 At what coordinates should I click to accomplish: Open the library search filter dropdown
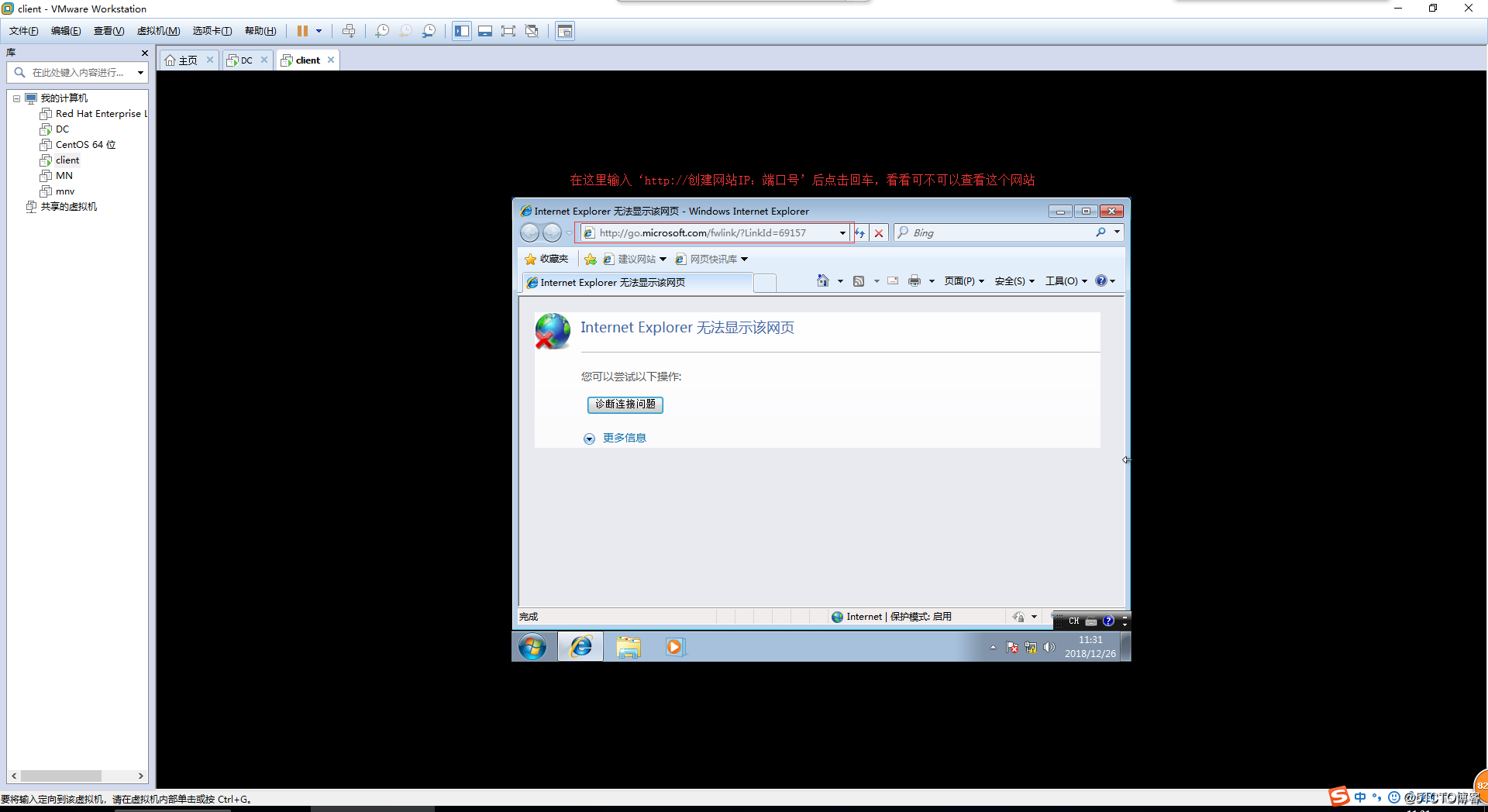[x=140, y=73]
